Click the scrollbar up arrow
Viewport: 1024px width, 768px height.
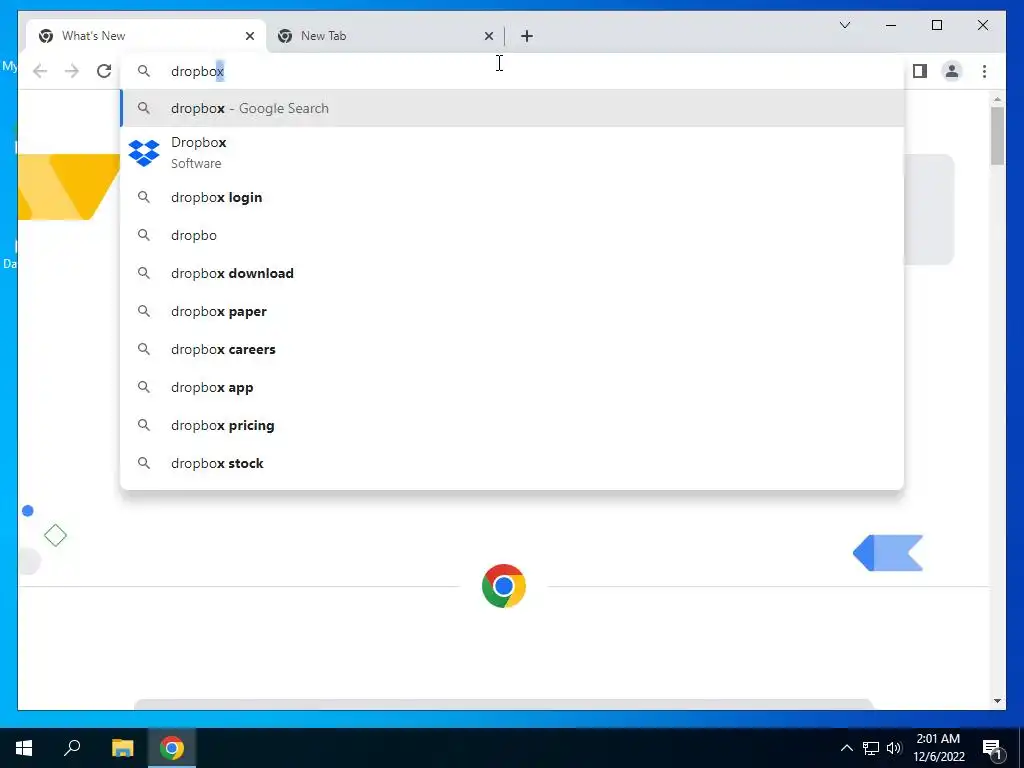pyautogui.click(x=997, y=99)
